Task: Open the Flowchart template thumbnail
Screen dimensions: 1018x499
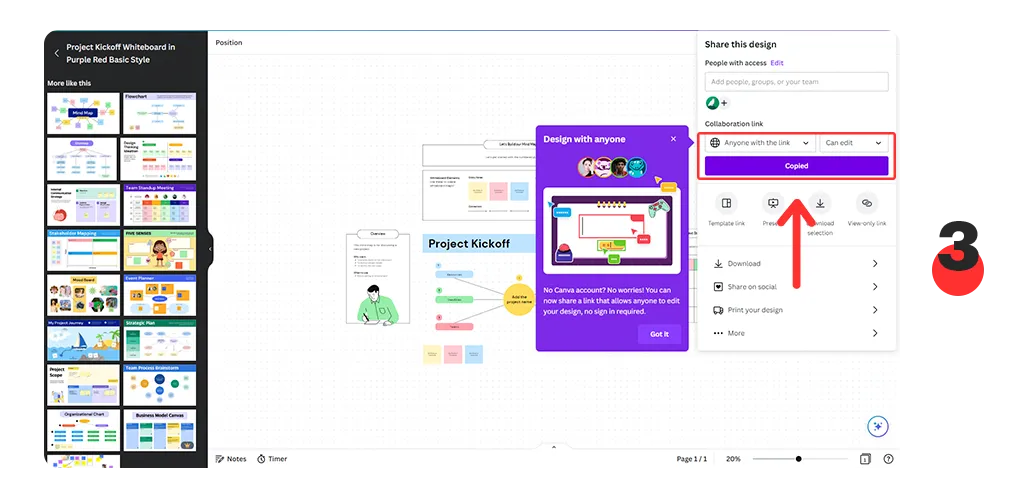Action: coord(160,113)
